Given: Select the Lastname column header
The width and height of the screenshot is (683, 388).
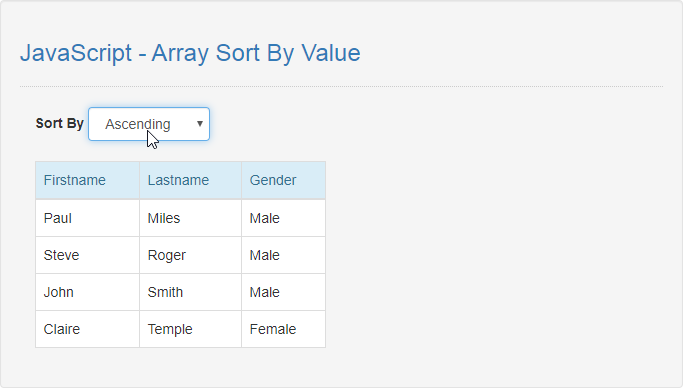Looking at the screenshot, I should [x=190, y=180].
